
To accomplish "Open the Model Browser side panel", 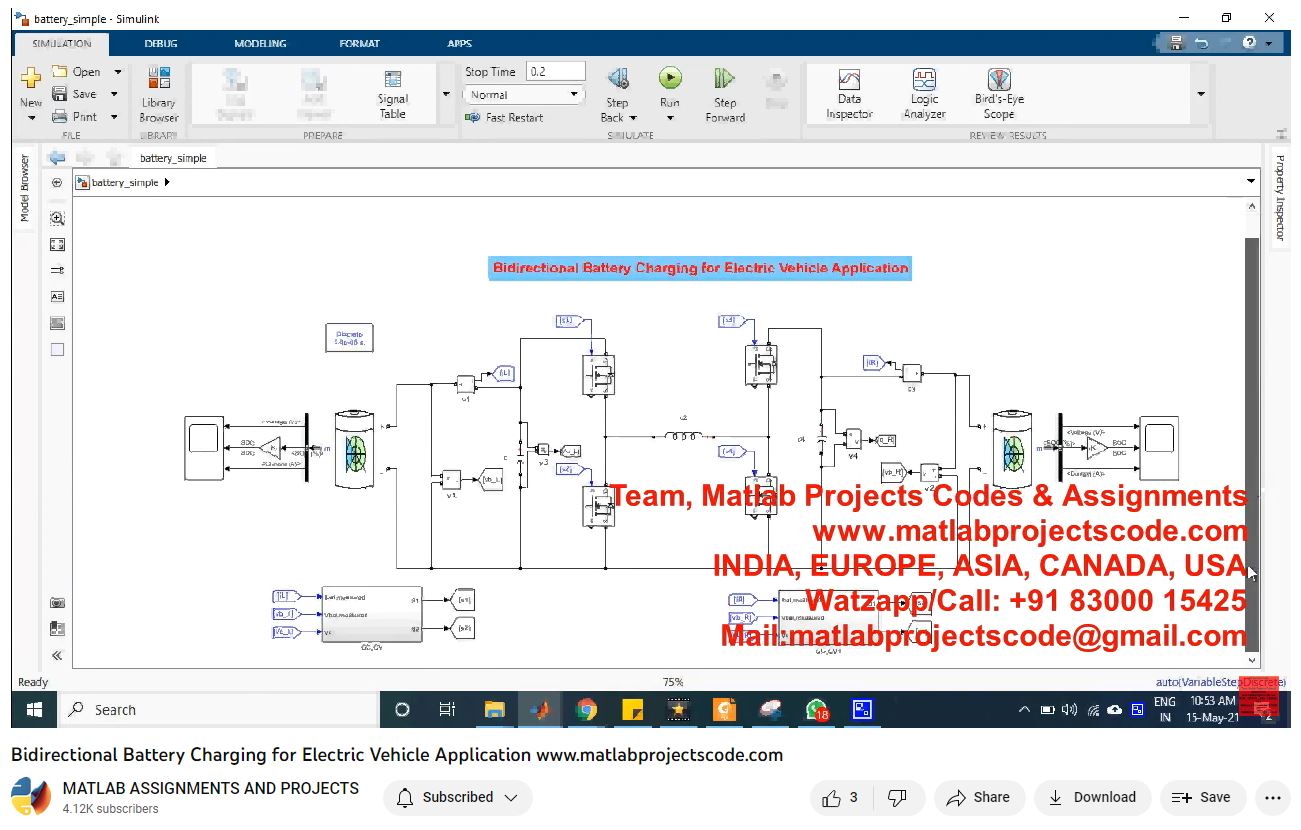I will [25, 187].
